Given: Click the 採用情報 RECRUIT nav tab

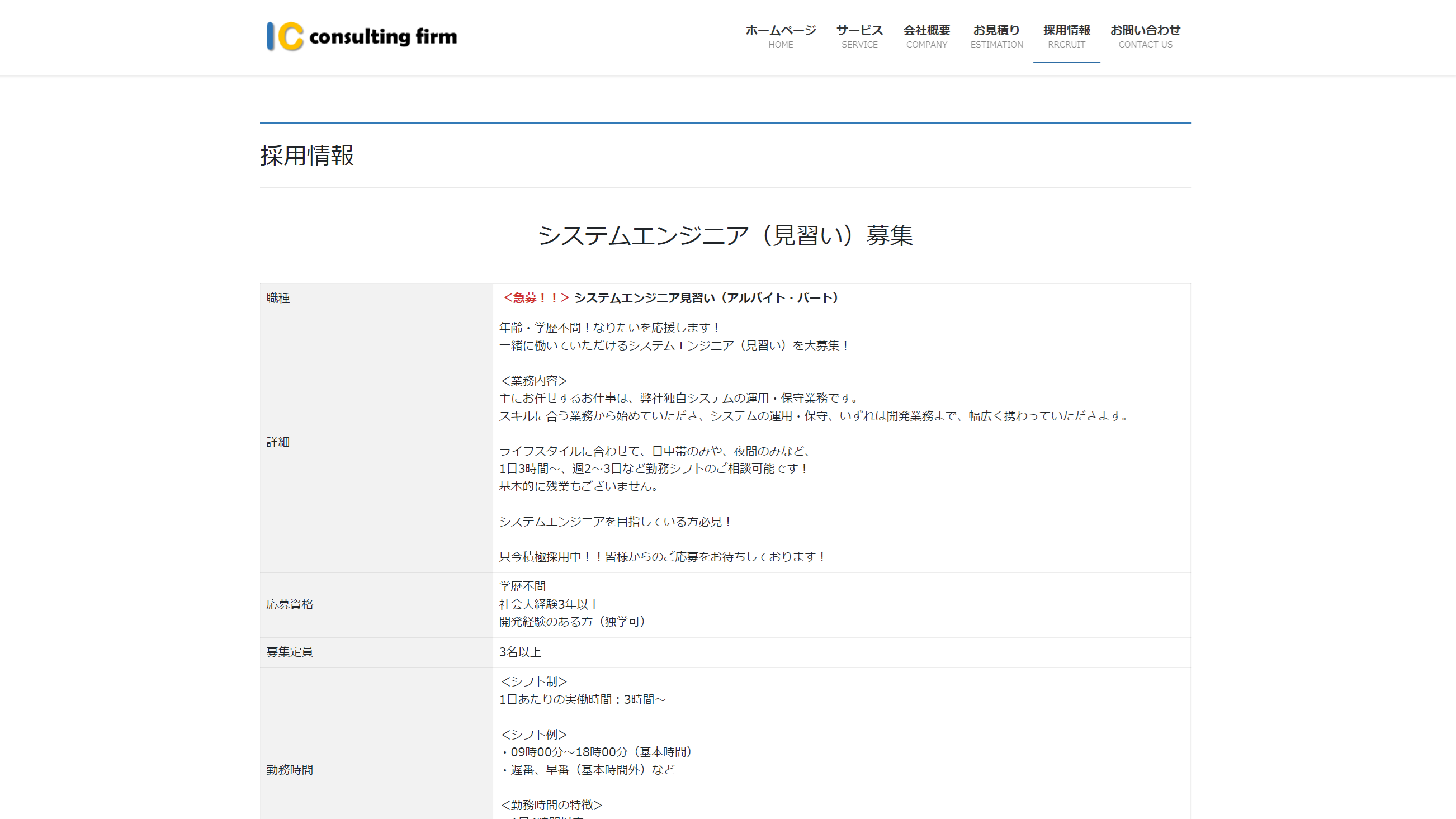Looking at the screenshot, I should 1066,36.
